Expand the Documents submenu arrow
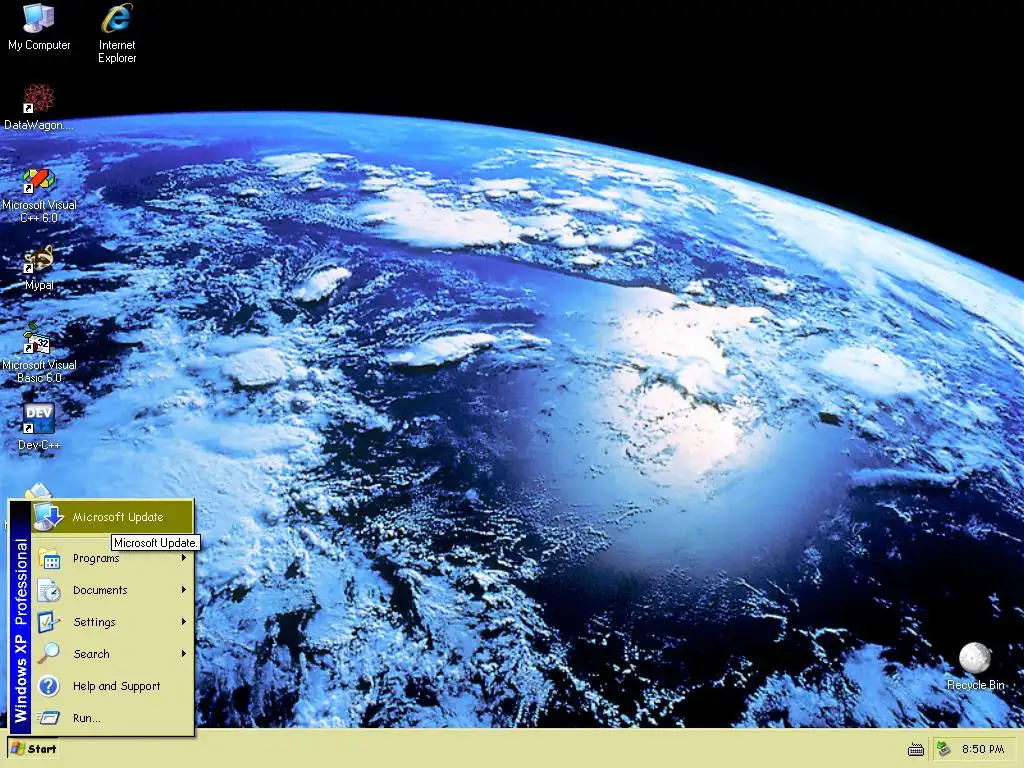The height and width of the screenshot is (768, 1024). (x=184, y=590)
